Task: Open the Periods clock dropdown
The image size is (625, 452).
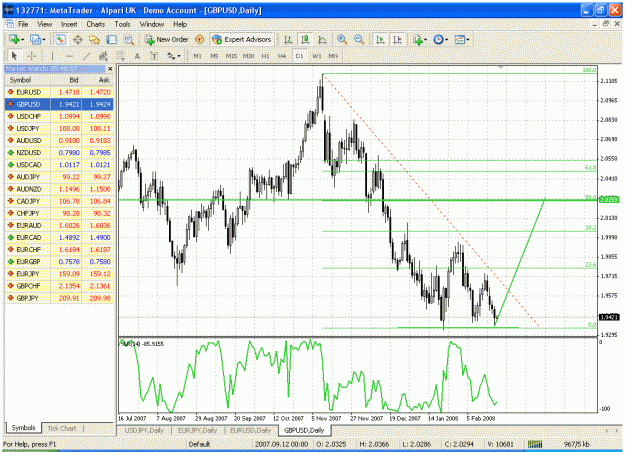Action: coord(441,39)
